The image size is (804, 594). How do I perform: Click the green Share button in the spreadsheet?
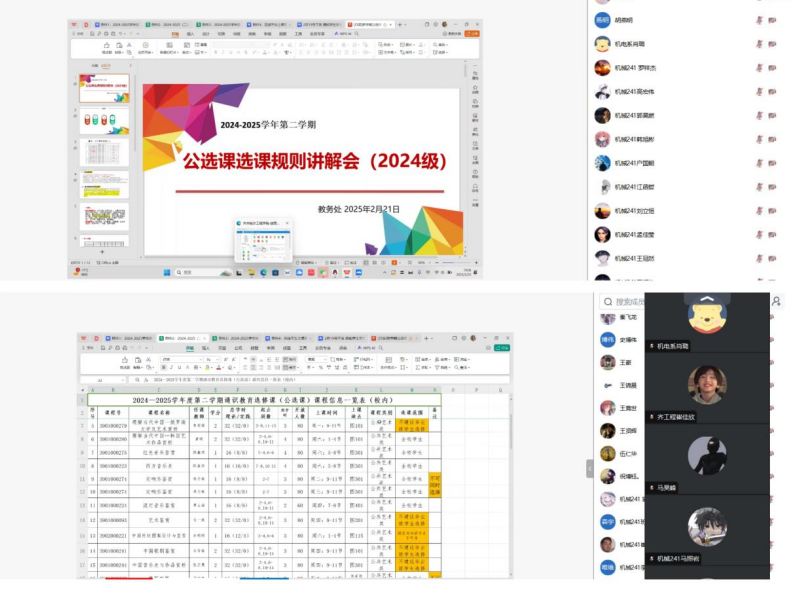[501, 347]
